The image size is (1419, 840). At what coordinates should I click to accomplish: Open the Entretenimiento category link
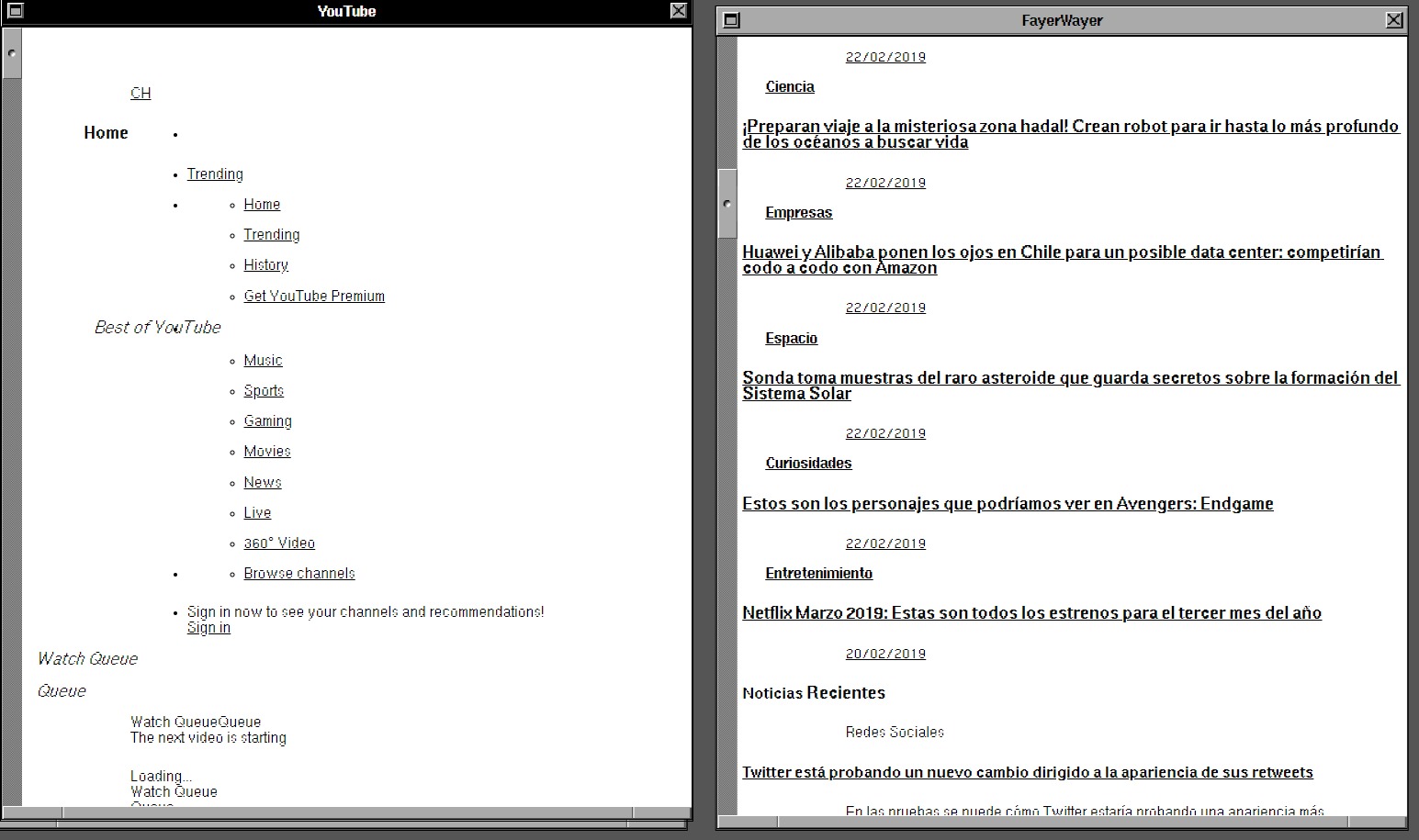point(819,573)
